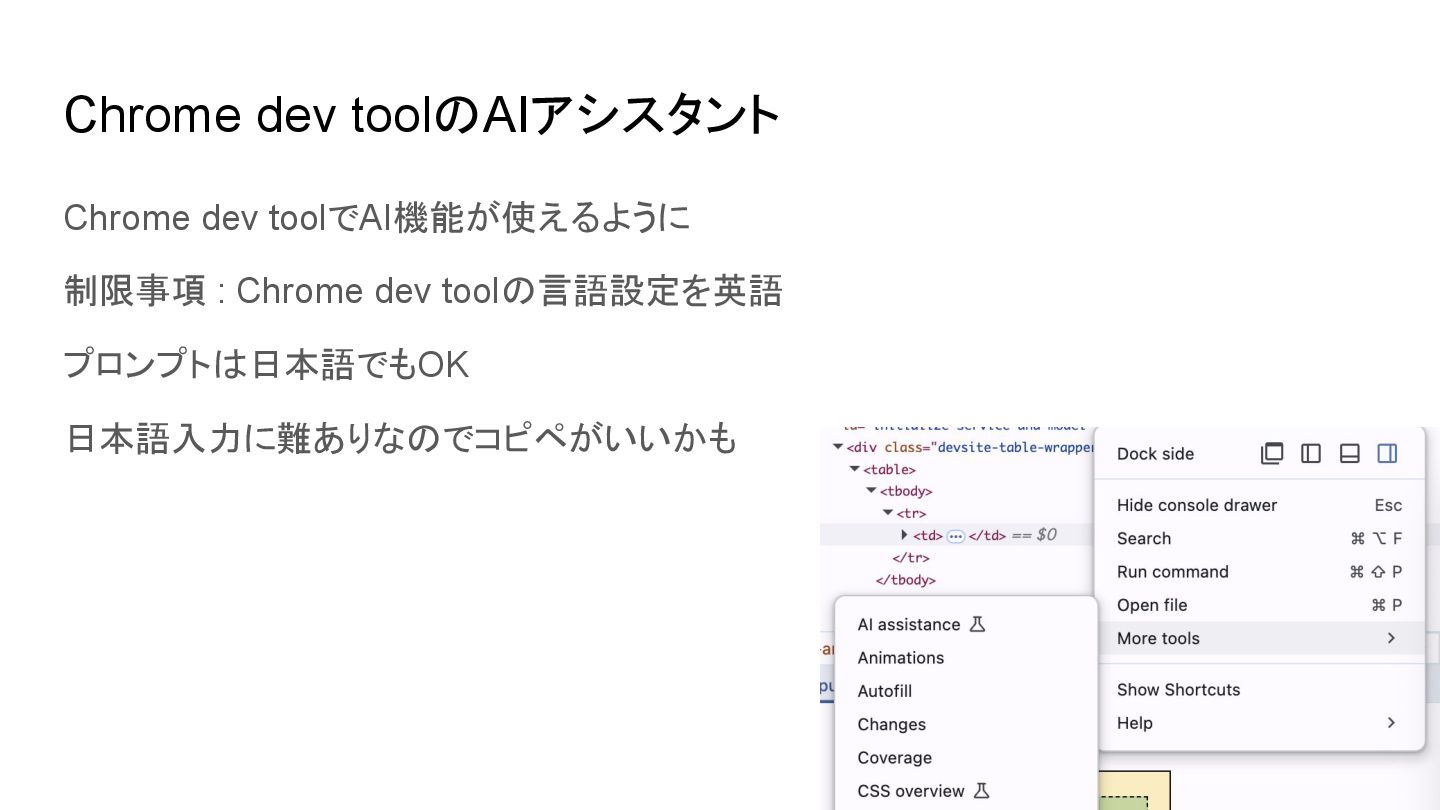Select CSS overview from More tools

coord(966,791)
